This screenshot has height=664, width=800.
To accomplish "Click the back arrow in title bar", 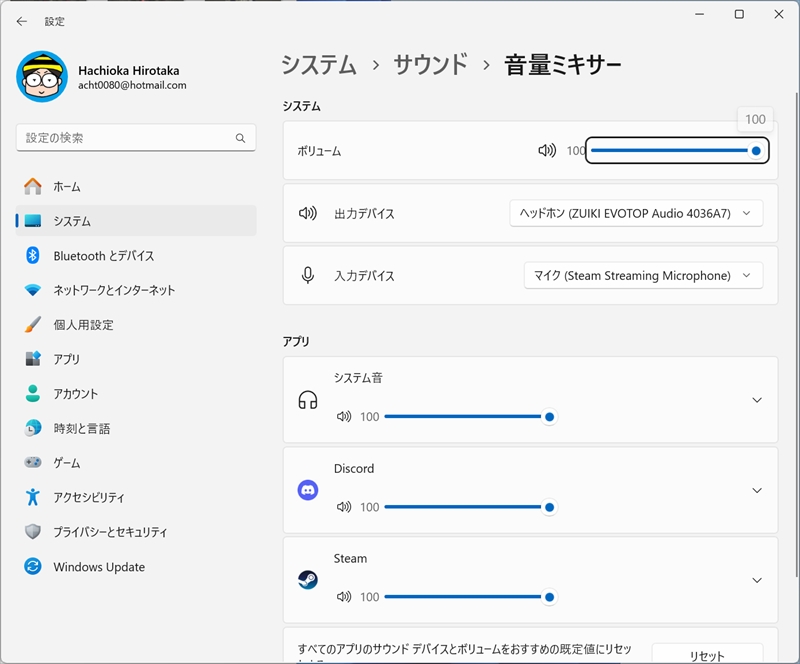I will tap(22, 21).
